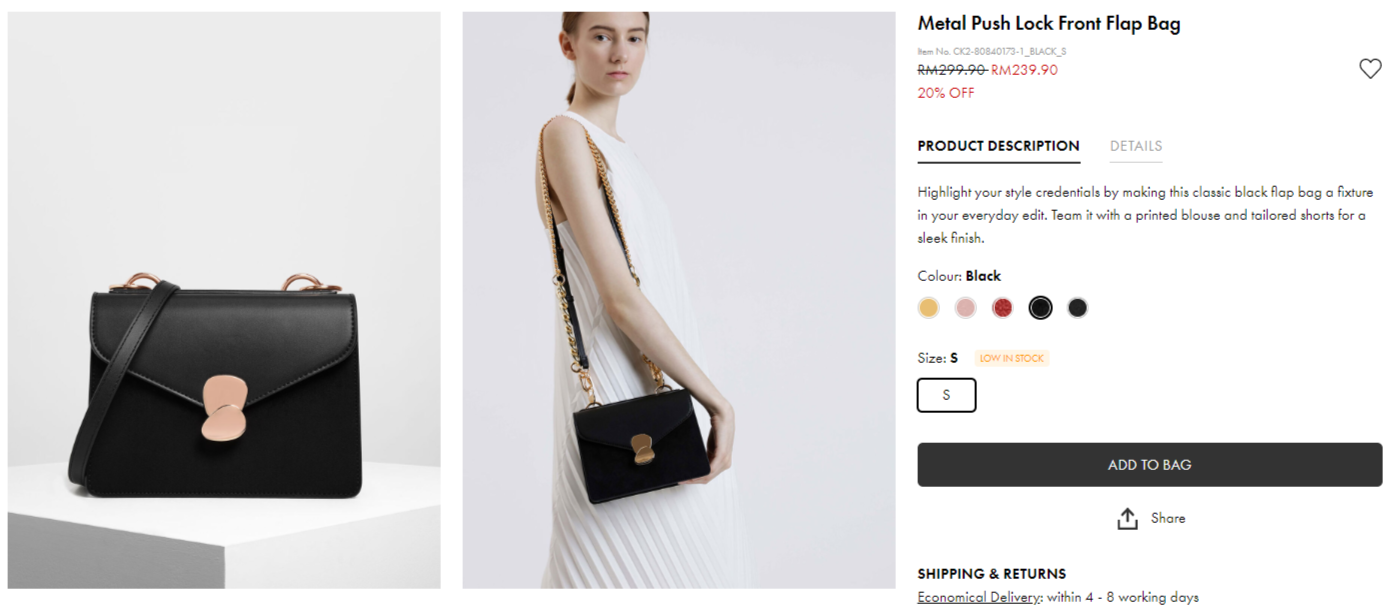Select the red textured colour swatch

pyautogui.click(x=1002, y=308)
